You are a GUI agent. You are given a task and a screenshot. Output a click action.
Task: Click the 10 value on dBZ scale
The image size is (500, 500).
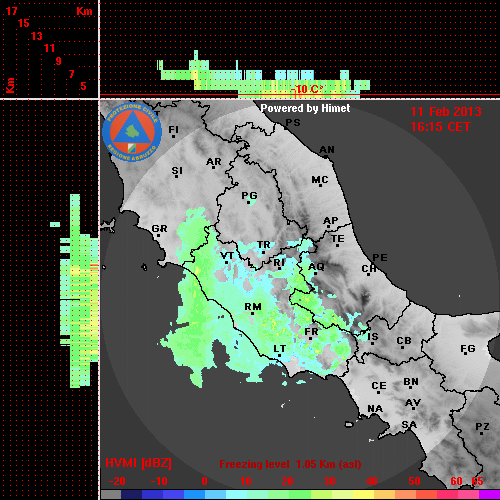246,481
